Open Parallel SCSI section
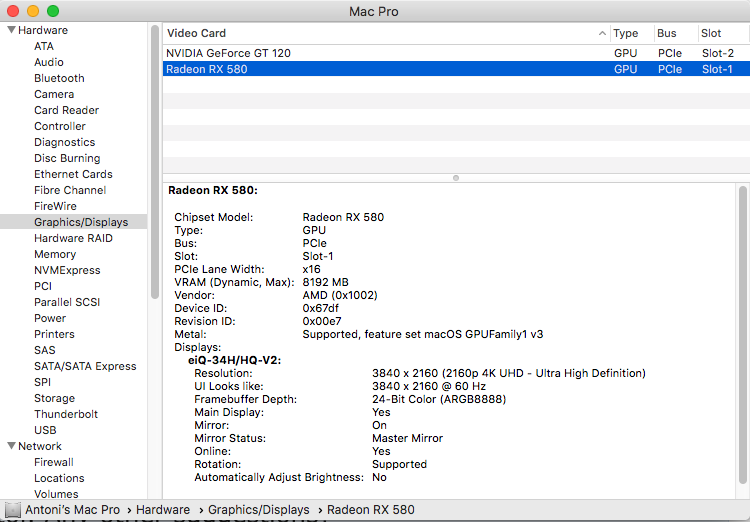The width and height of the screenshot is (750, 522). tap(67, 302)
